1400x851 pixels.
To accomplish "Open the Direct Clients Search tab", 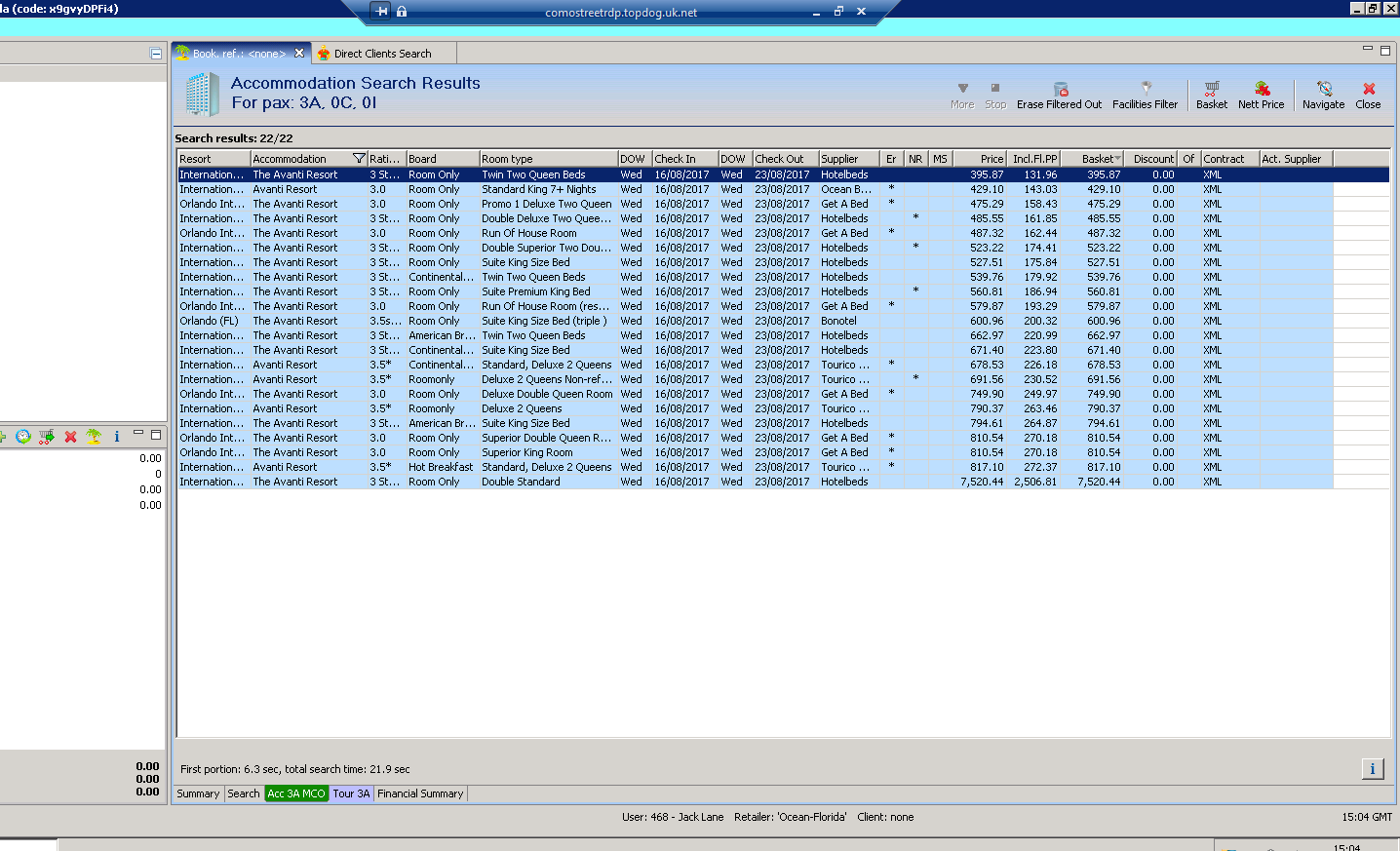I will point(382,54).
